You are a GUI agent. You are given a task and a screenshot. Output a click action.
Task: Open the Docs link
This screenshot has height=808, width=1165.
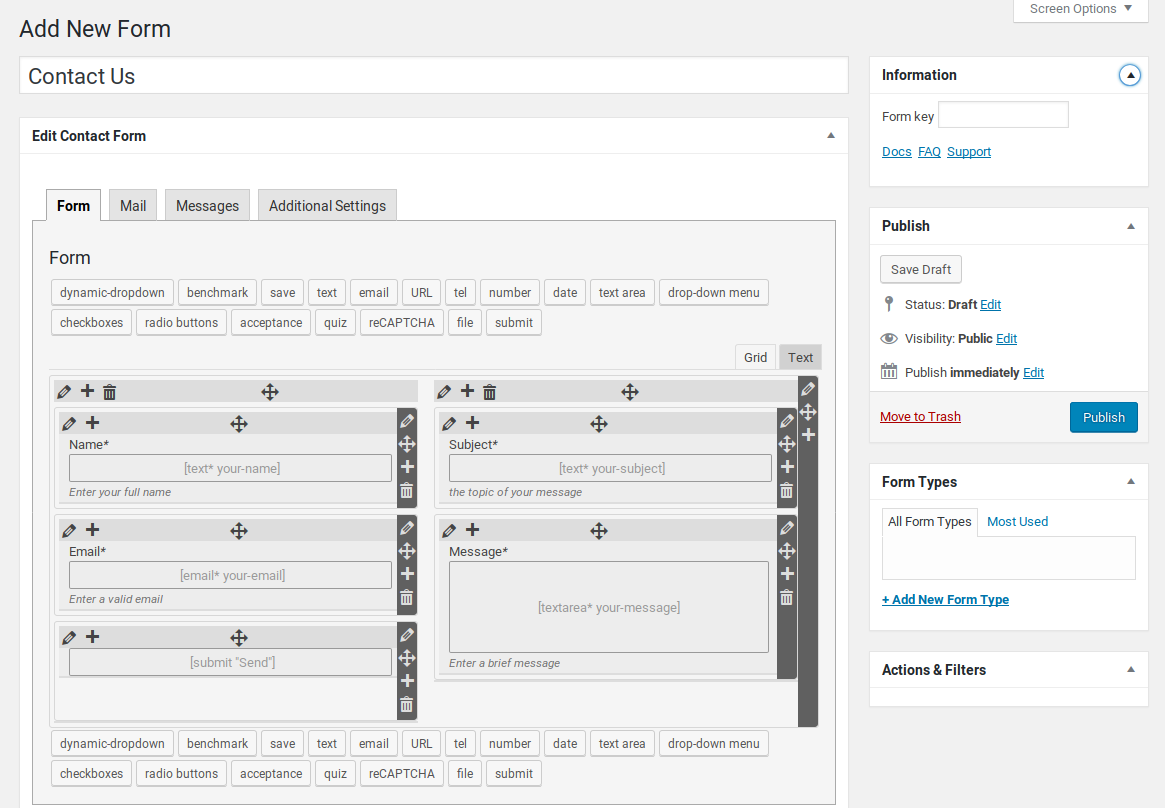point(896,152)
